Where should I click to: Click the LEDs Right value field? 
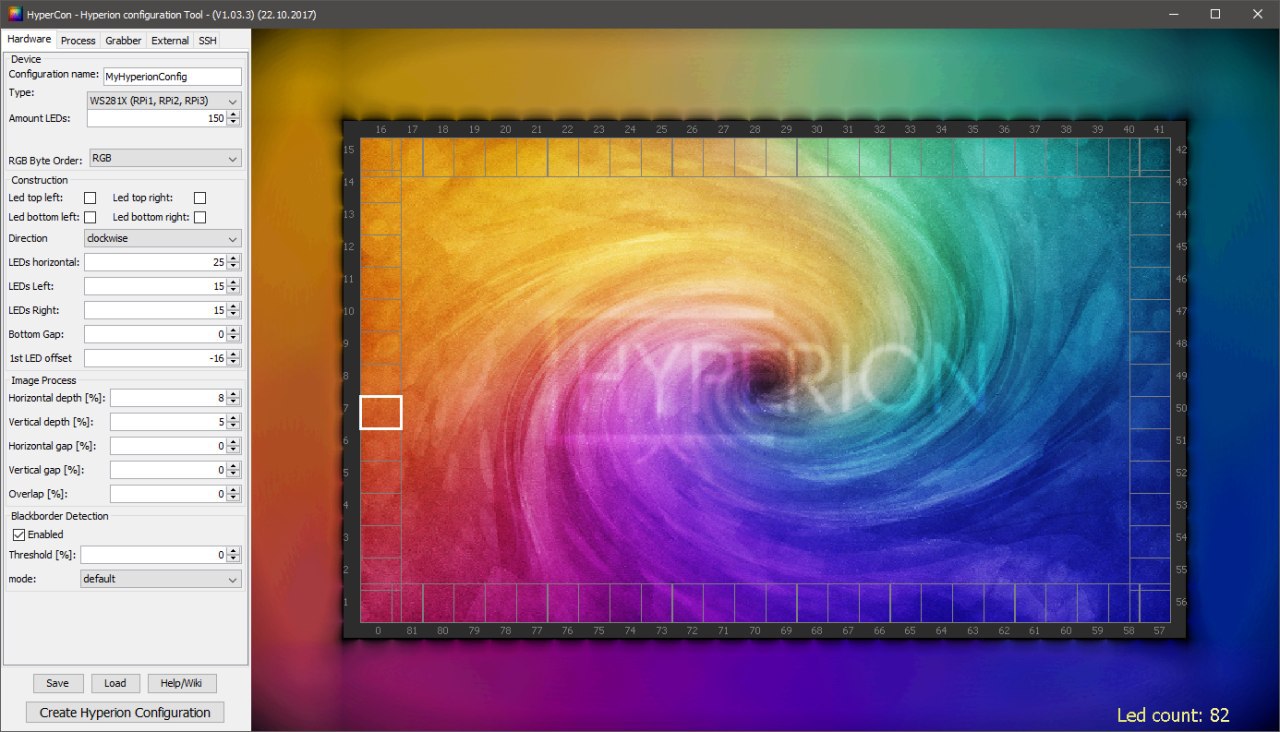tap(155, 310)
